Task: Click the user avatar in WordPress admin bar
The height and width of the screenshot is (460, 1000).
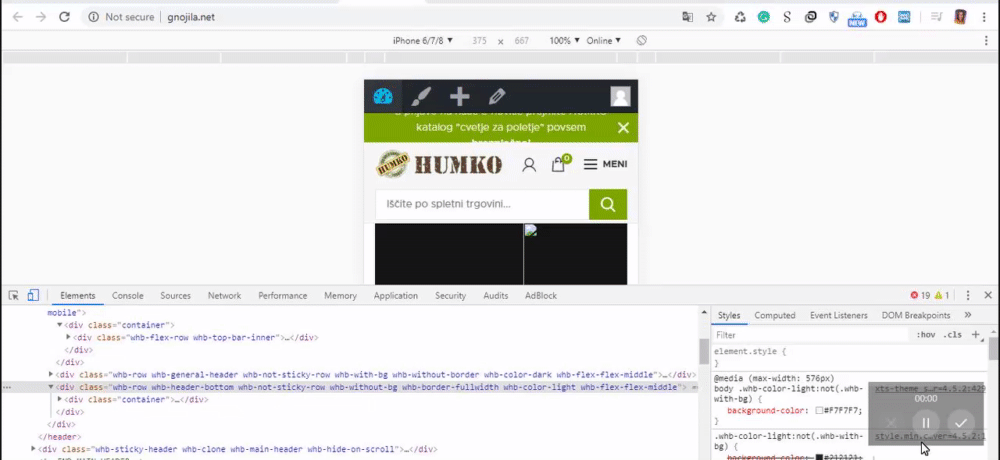Action: [x=621, y=96]
